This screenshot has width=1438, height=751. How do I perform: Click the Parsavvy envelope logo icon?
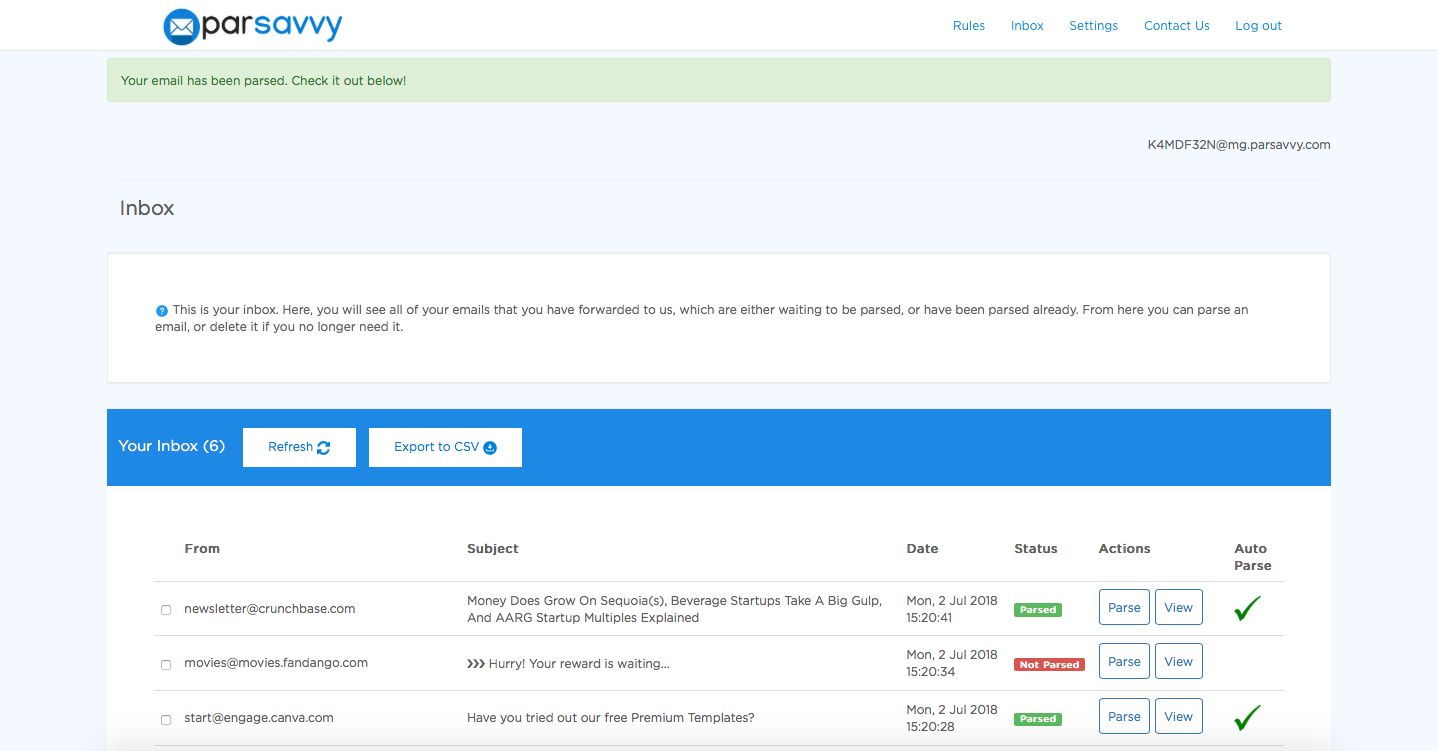point(181,26)
